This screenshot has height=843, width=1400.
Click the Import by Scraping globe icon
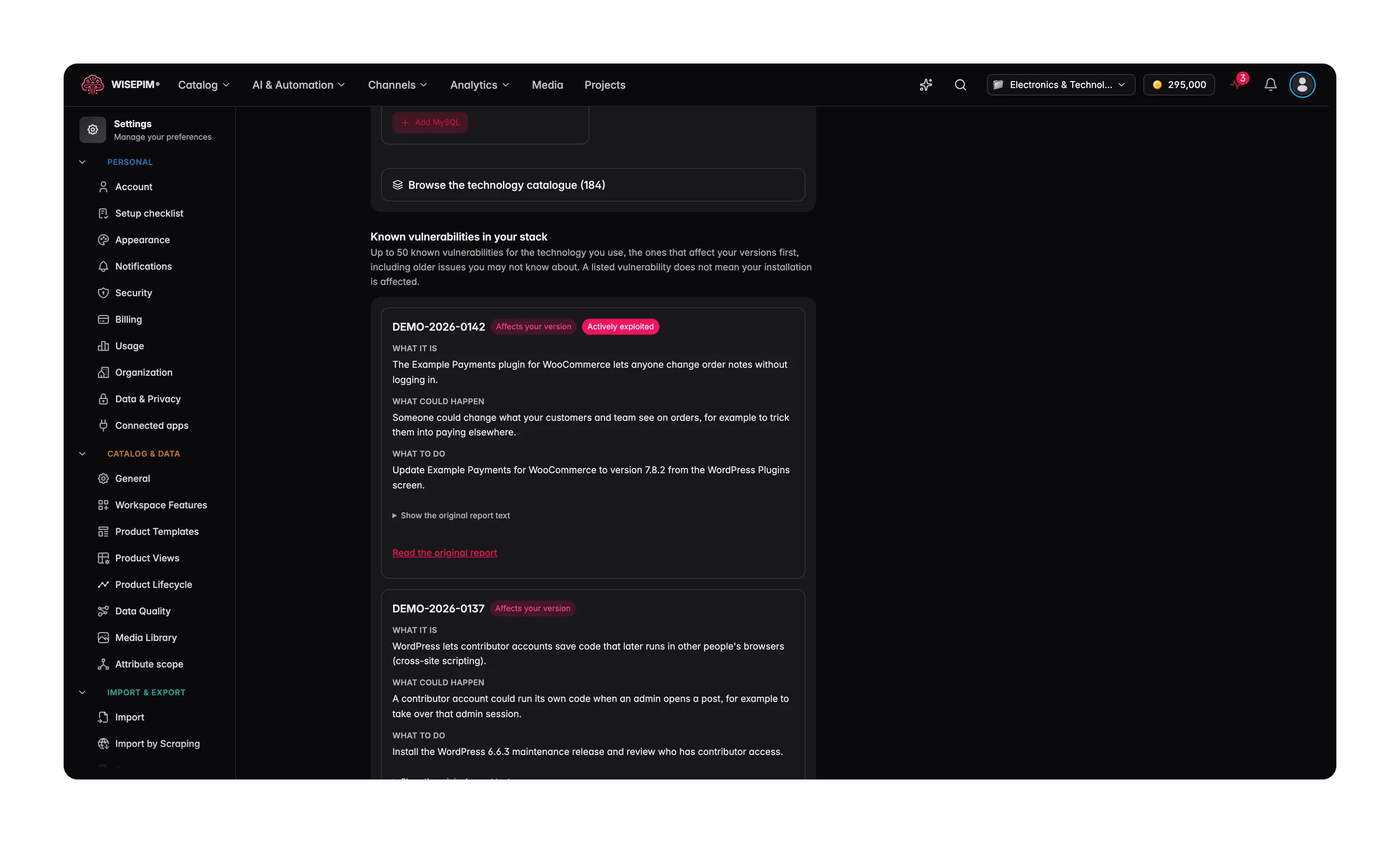tap(103, 744)
